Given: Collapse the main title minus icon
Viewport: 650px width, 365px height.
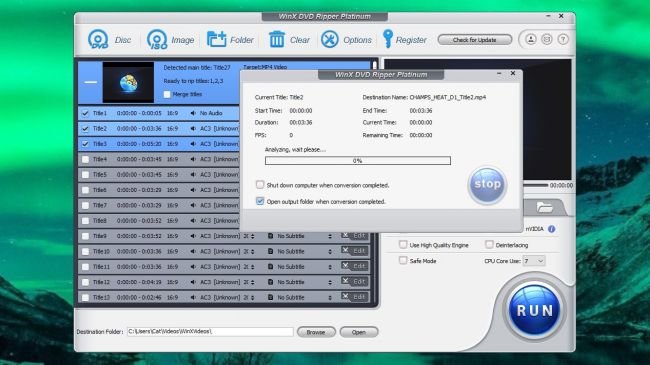Looking at the screenshot, I should [90, 82].
